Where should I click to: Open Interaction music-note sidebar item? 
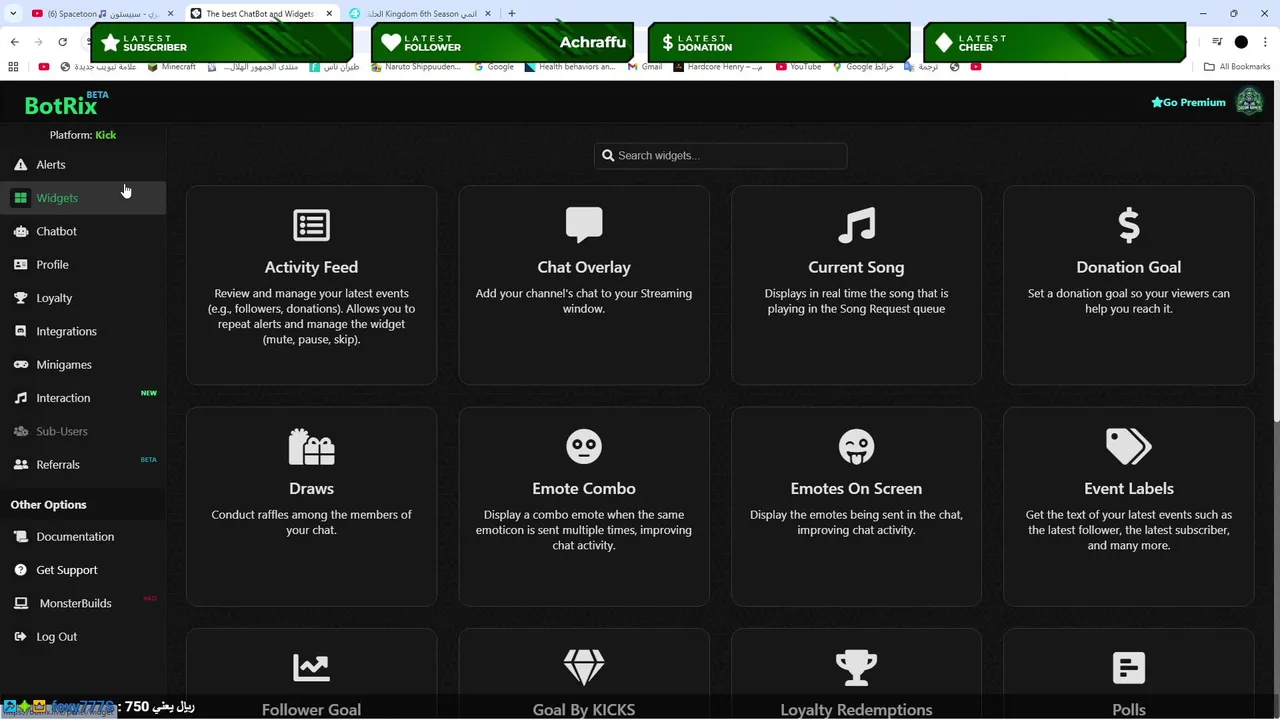[x=82, y=398]
